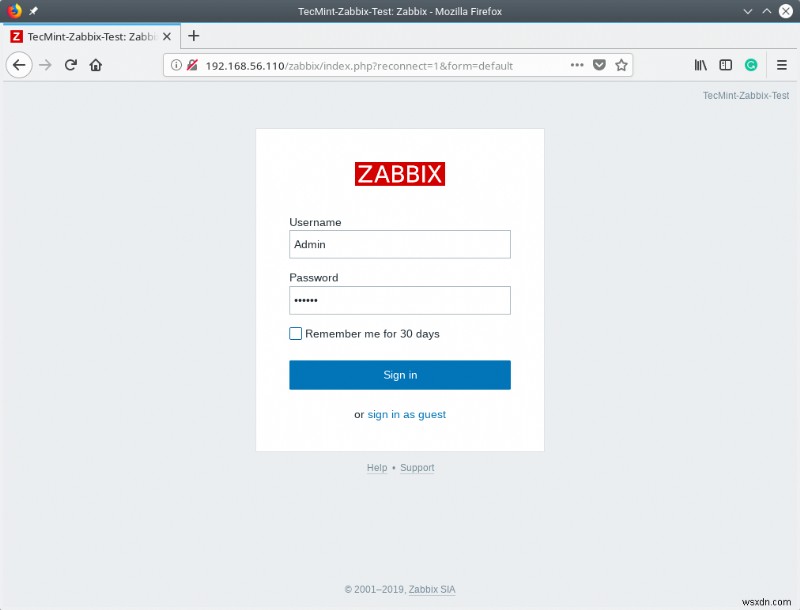The height and width of the screenshot is (610, 800).
Task: Toggle the sidebars view icon
Action: pos(726,65)
